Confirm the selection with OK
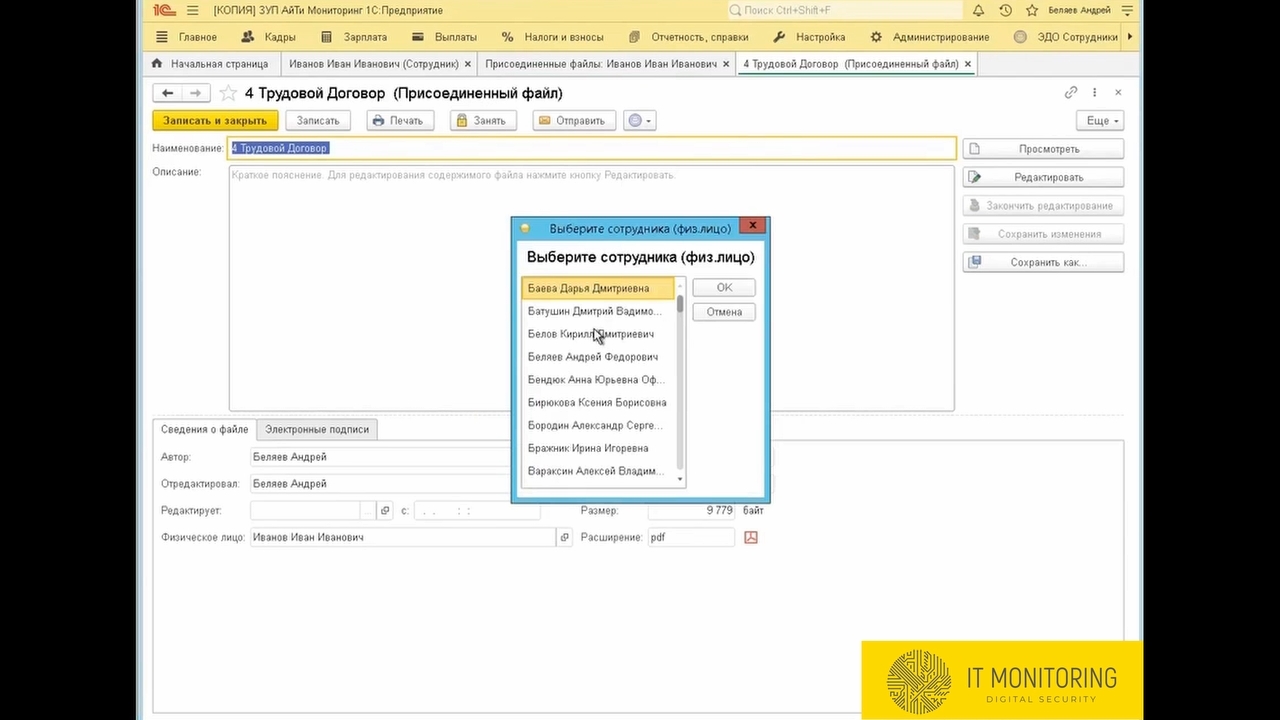This screenshot has height=720, width=1280. (724, 288)
